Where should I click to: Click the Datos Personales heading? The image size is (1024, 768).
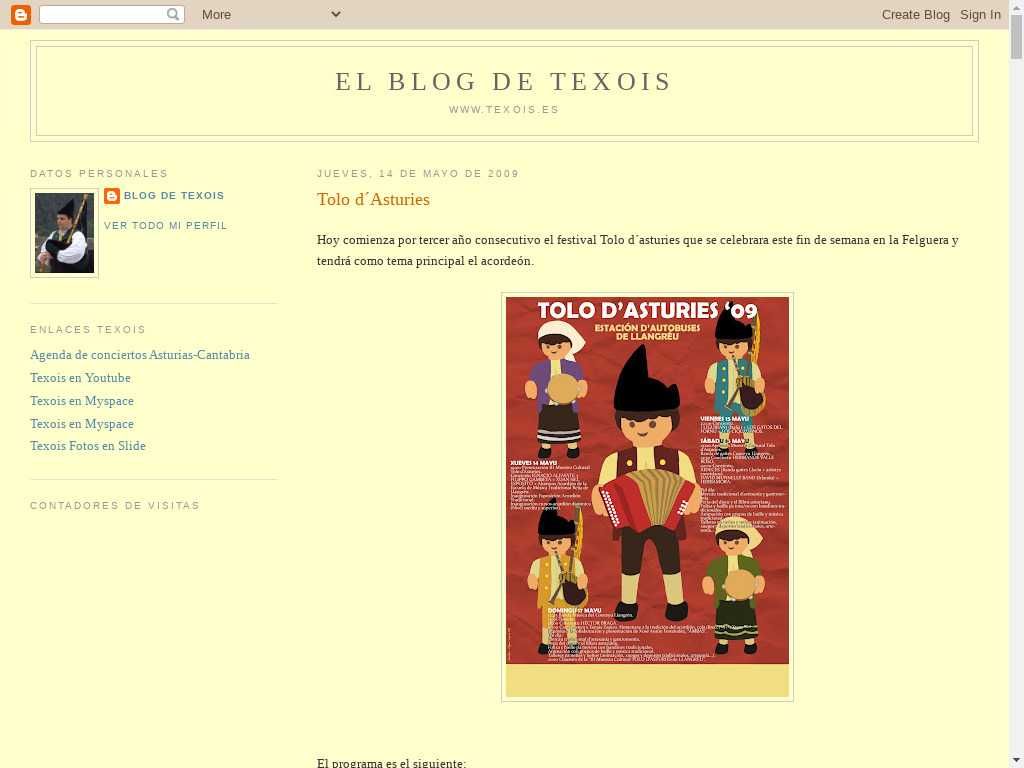99,173
